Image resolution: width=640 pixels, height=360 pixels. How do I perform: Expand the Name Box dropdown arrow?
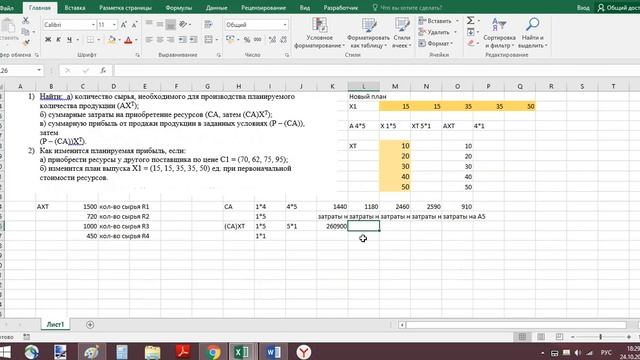coord(39,70)
